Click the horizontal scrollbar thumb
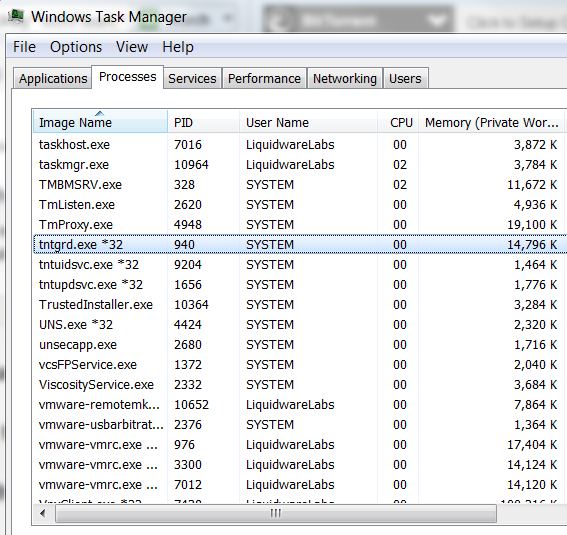The width and height of the screenshot is (567, 535). tap(276, 513)
